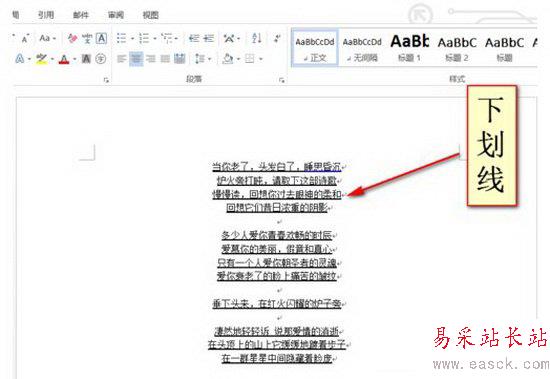Click the Text Effects outlined A icon
The height and width of the screenshot is (379, 550).
(x=20, y=59)
